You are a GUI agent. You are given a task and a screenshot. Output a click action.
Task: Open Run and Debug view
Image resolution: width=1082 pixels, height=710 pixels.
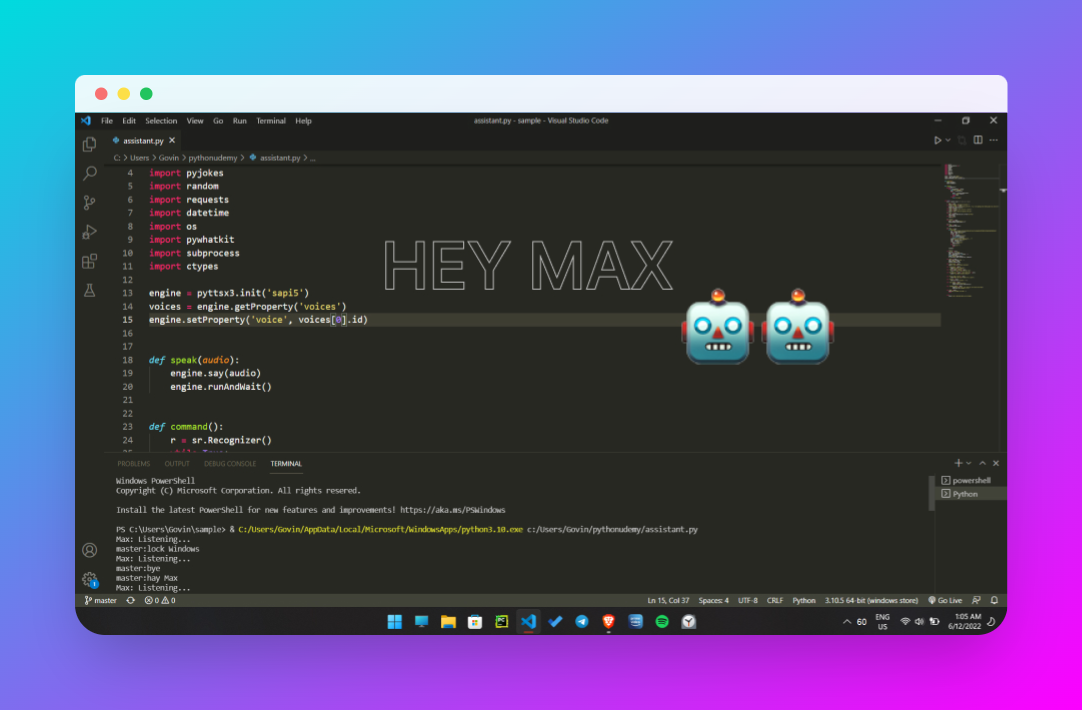click(x=90, y=232)
